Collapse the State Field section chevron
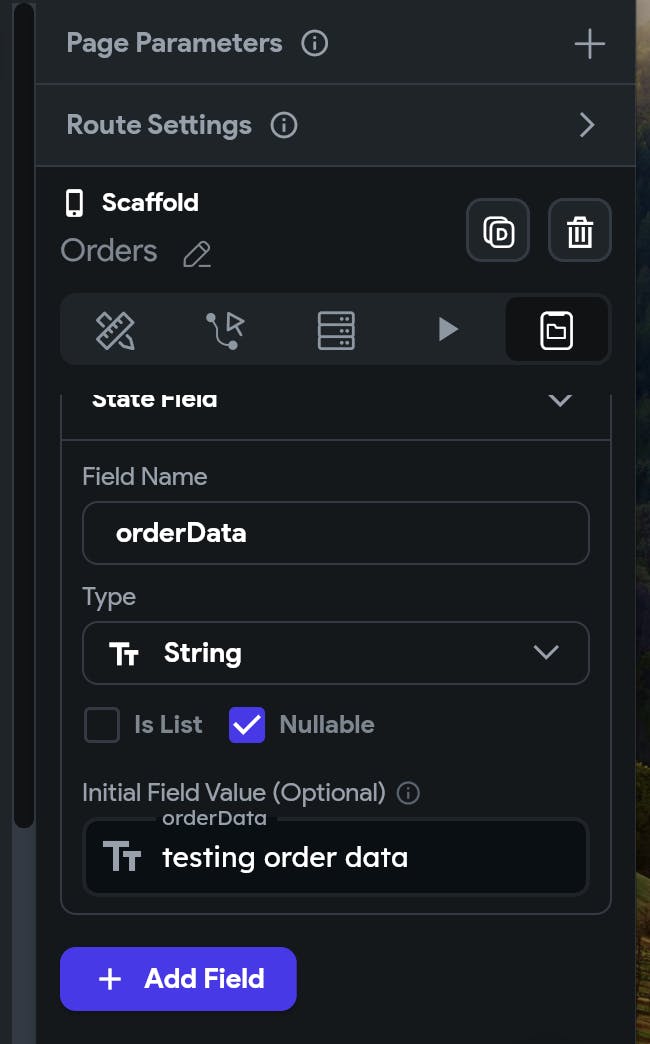Screen dimensions: 650x1044 click(x=560, y=400)
